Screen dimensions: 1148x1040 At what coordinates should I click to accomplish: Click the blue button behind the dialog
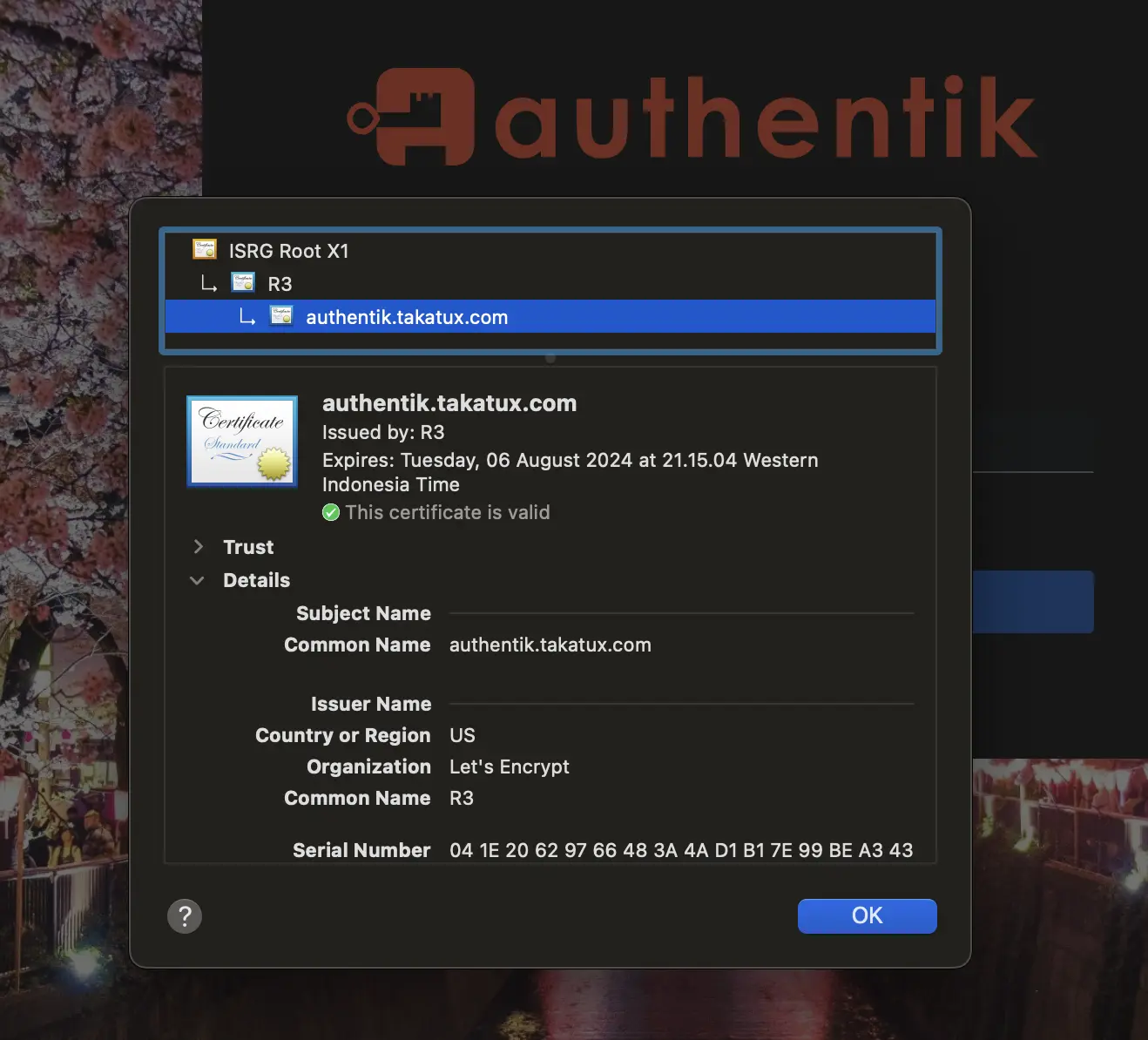(1033, 602)
